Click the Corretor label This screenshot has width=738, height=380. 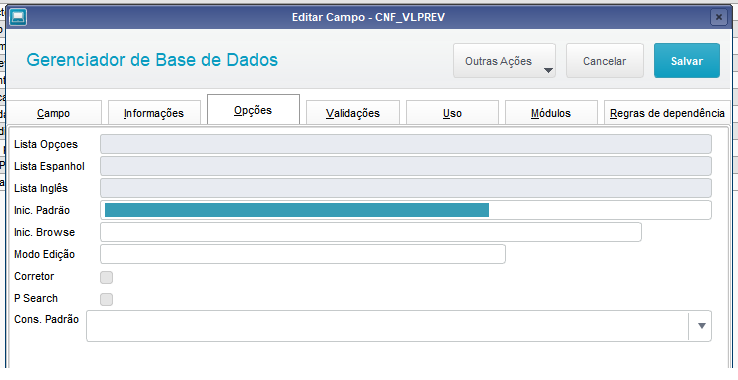34,276
